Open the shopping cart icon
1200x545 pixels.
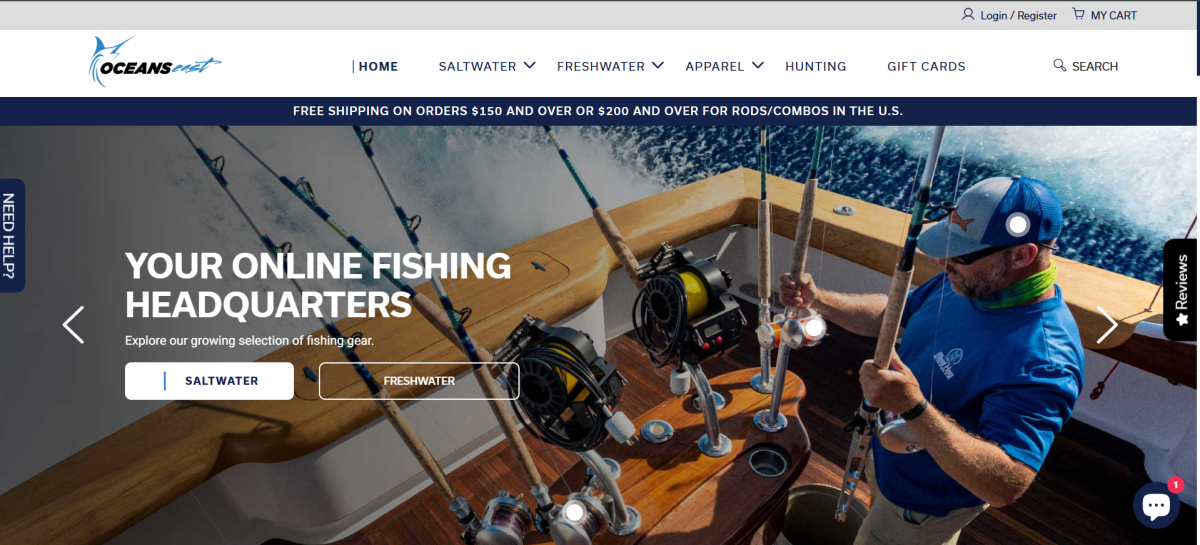pyautogui.click(x=1078, y=14)
